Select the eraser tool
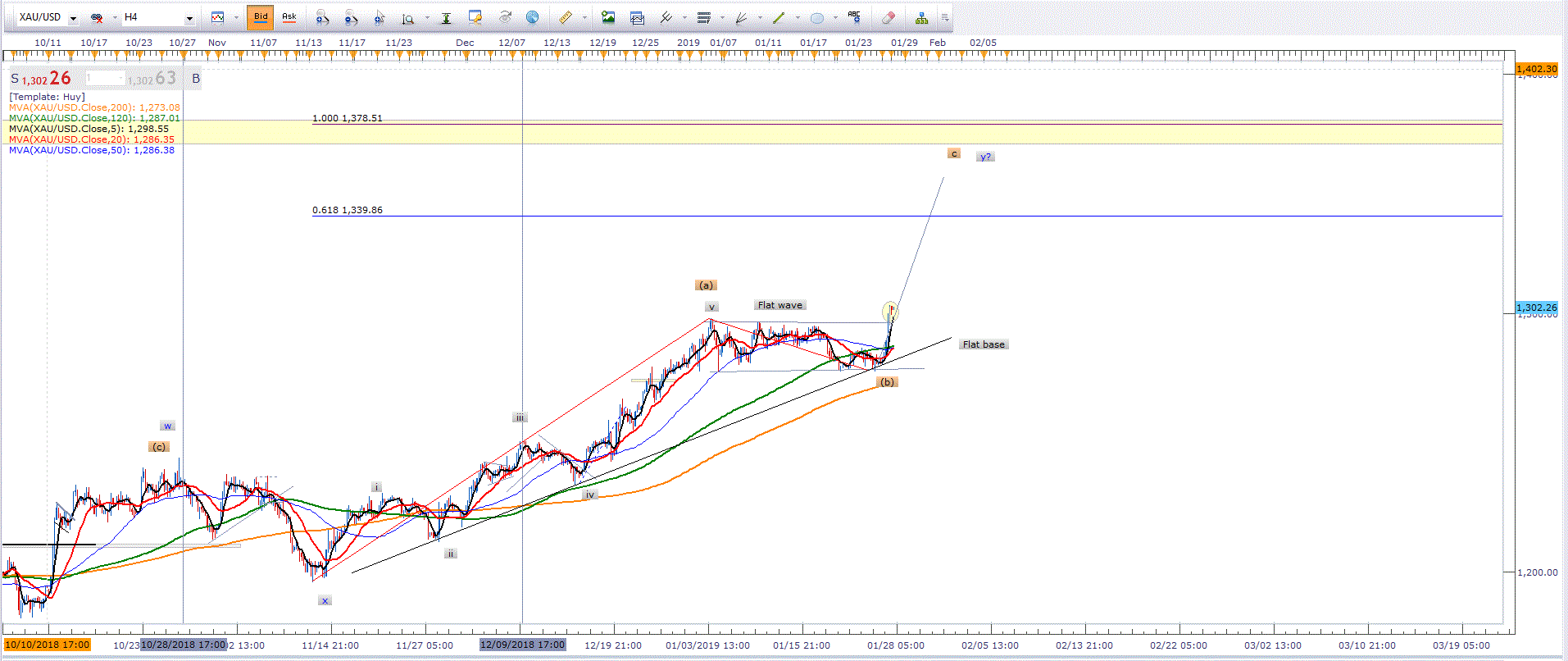Image resolution: width=1568 pixels, height=661 pixels. click(888, 17)
